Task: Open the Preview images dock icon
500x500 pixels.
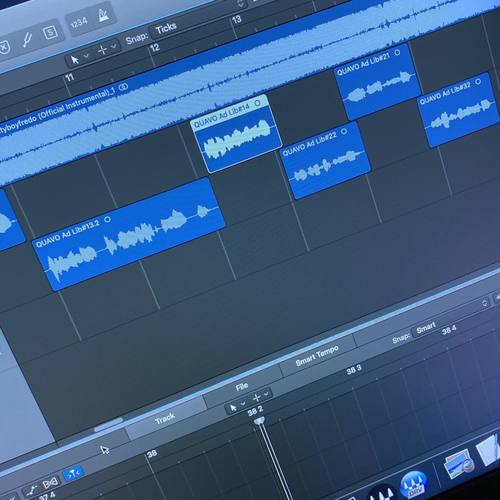Action: [458, 464]
